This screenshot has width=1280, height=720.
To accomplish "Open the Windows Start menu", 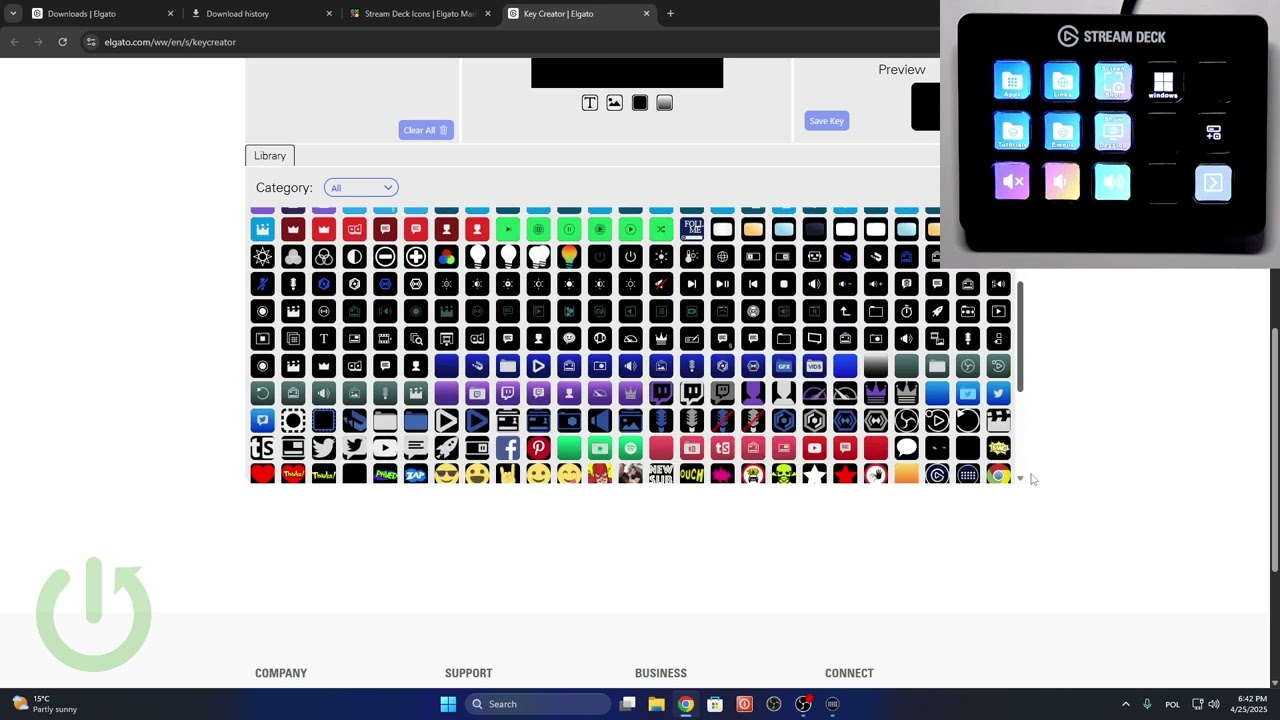I will click(448, 704).
